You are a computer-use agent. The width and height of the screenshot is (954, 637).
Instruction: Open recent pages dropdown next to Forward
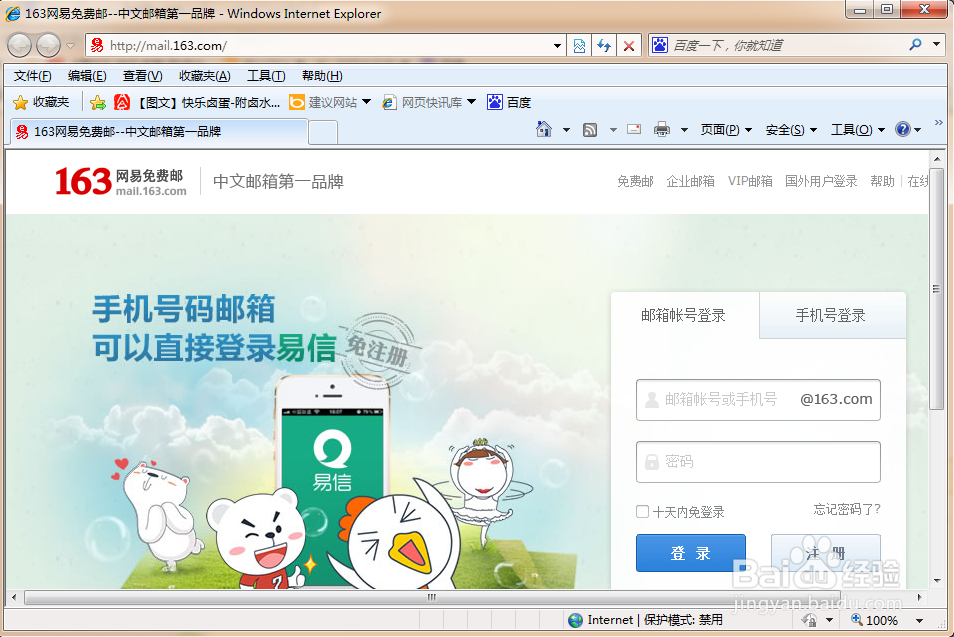point(71,46)
